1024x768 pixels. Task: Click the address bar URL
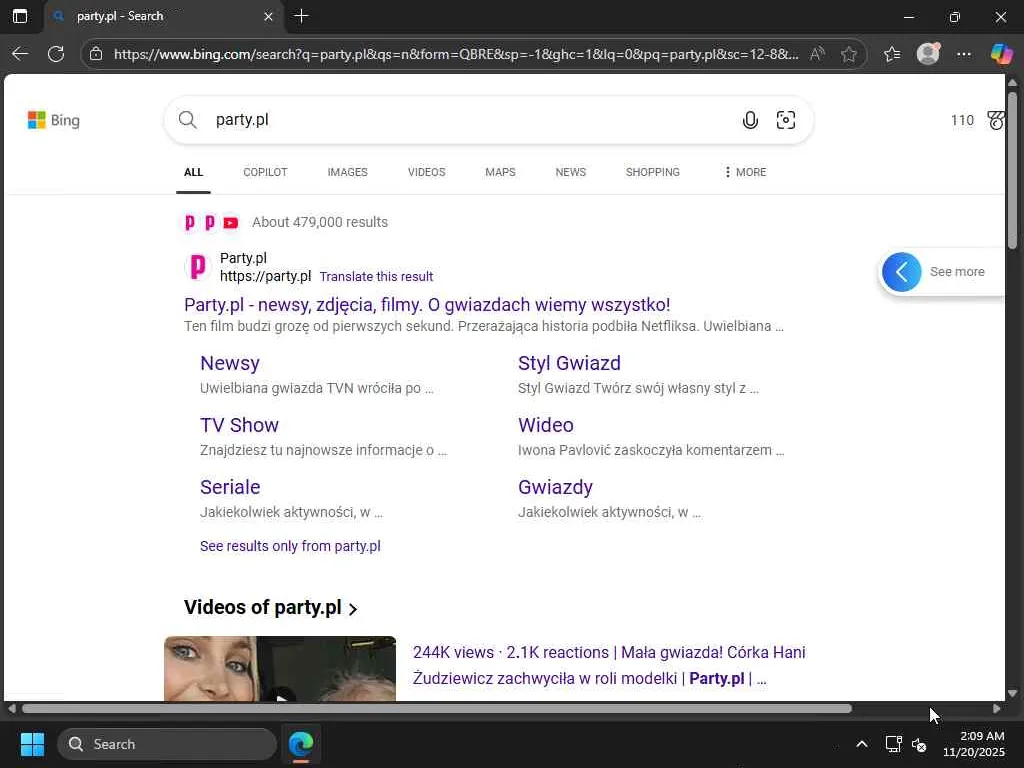click(x=455, y=54)
